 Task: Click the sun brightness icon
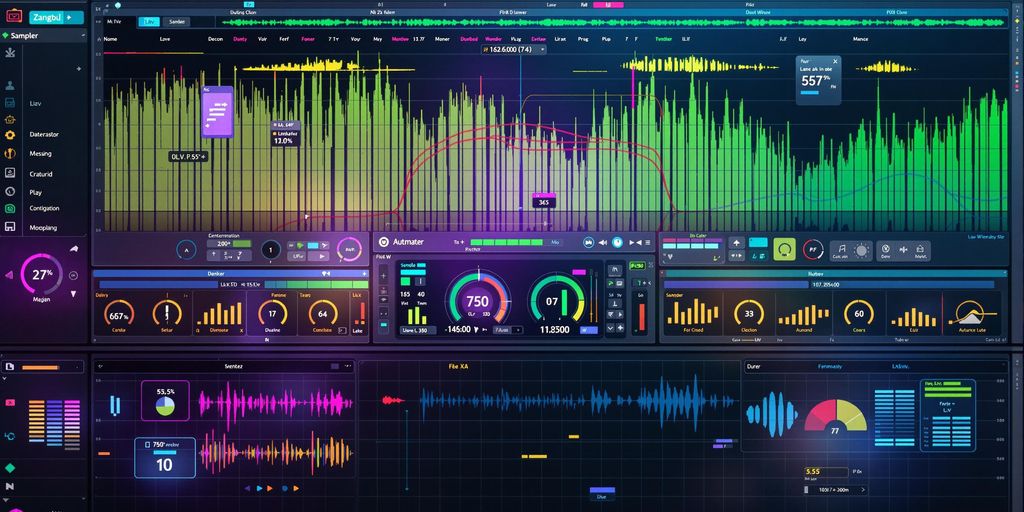[861, 249]
